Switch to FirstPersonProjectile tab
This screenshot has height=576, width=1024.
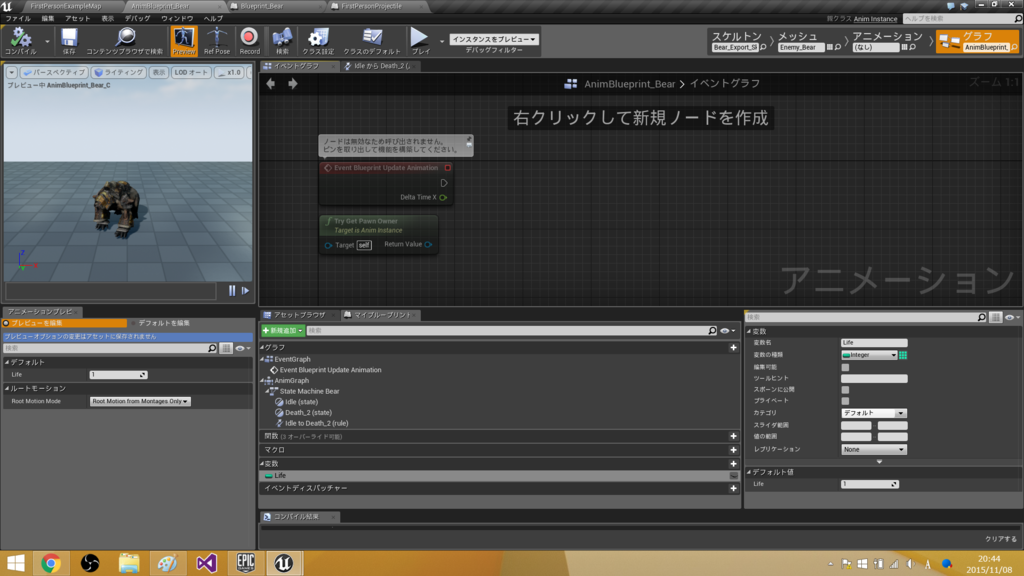pos(371,6)
